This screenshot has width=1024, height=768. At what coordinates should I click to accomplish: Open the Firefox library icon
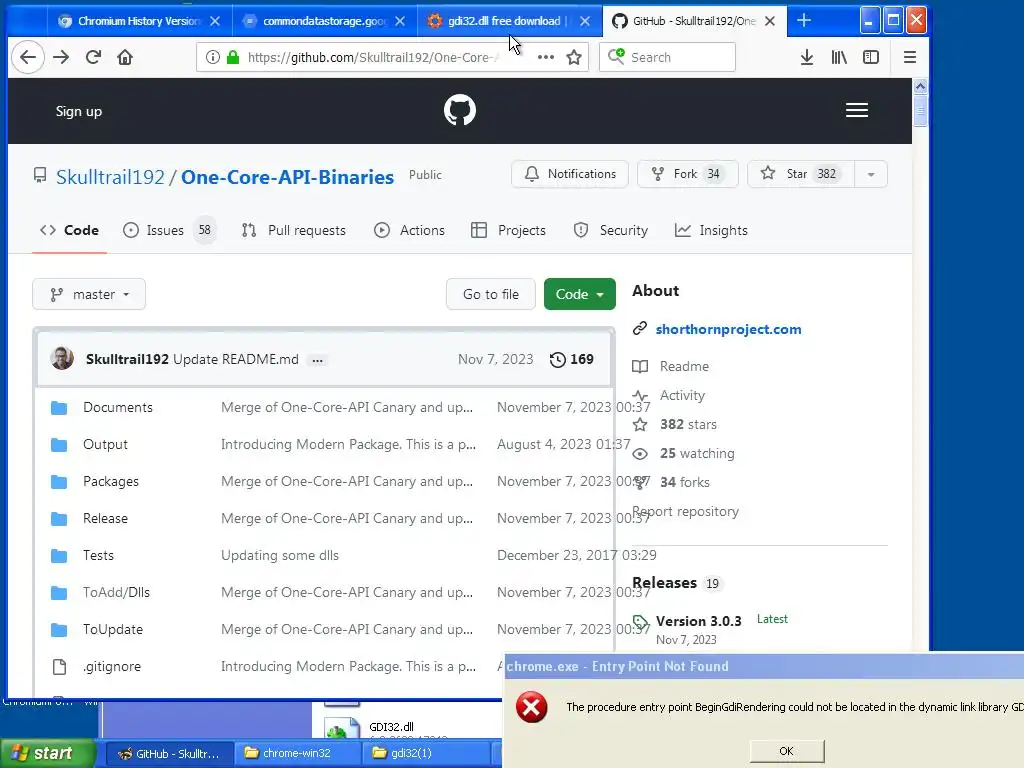pyautogui.click(x=839, y=57)
